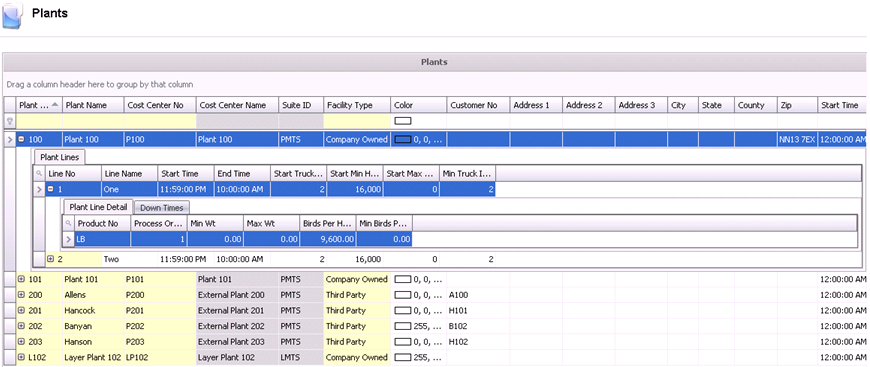The height and width of the screenshot is (367, 870).
Task: Click the Plant Line Detail search icon
Action: 68,224
